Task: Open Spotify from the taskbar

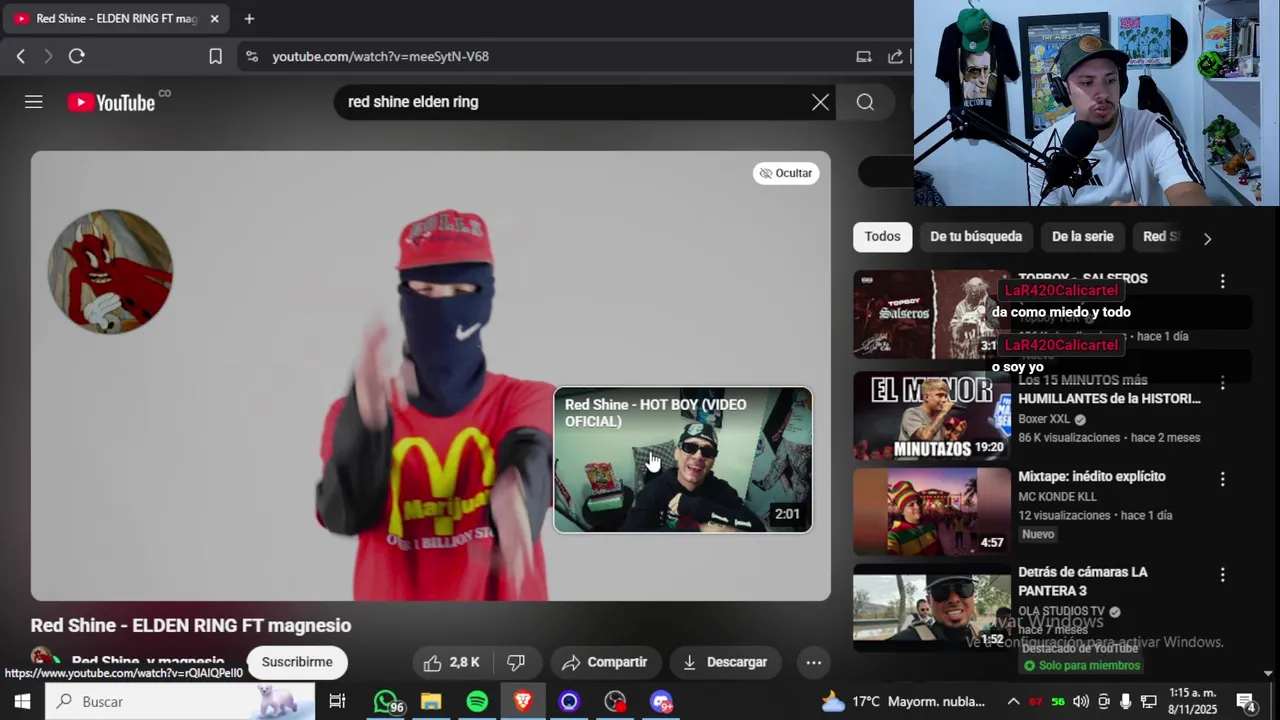Action: pos(477,702)
